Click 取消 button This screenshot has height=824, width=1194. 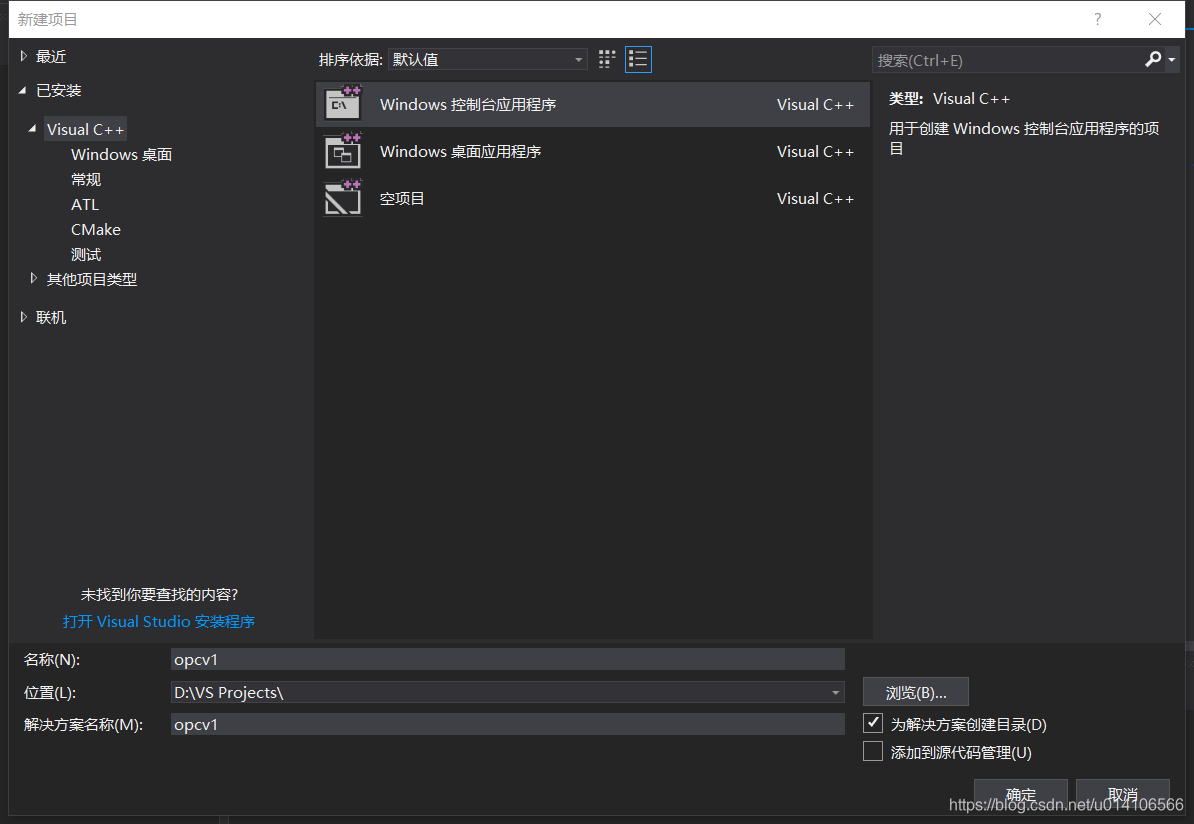pyautogui.click(x=1123, y=794)
